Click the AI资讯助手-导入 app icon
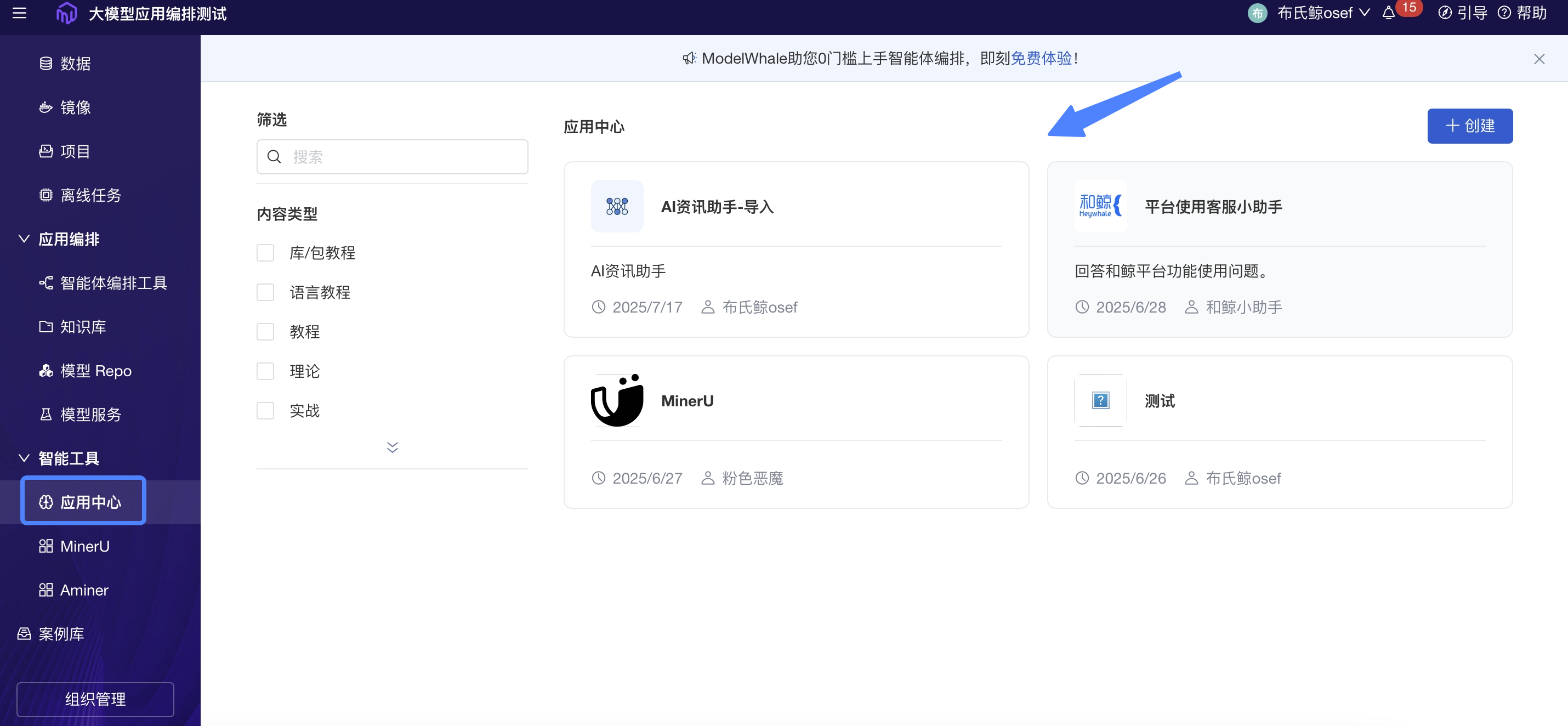The image size is (1568, 726). coord(617,206)
